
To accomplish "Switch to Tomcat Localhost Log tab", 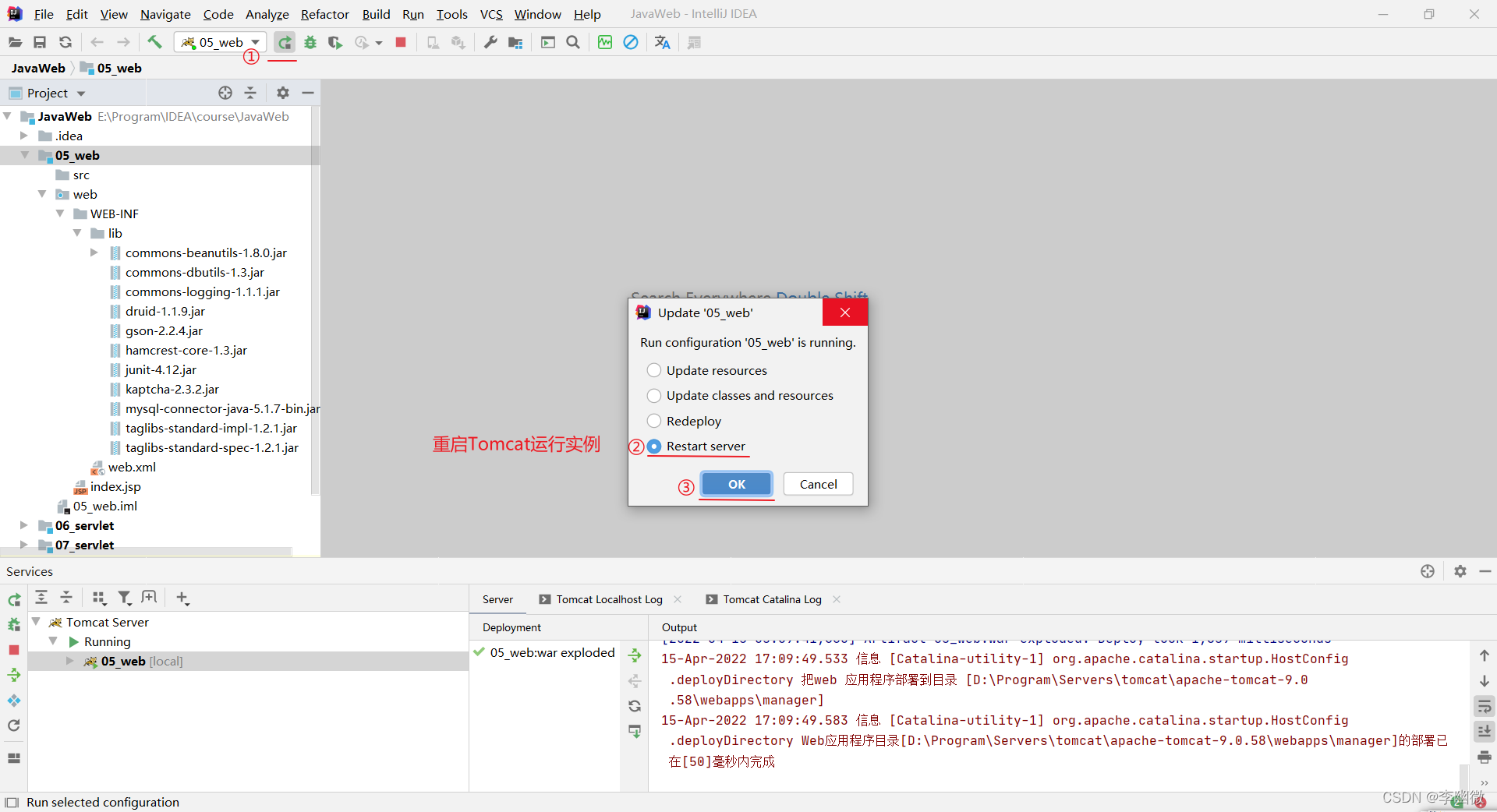I will coord(609,599).
